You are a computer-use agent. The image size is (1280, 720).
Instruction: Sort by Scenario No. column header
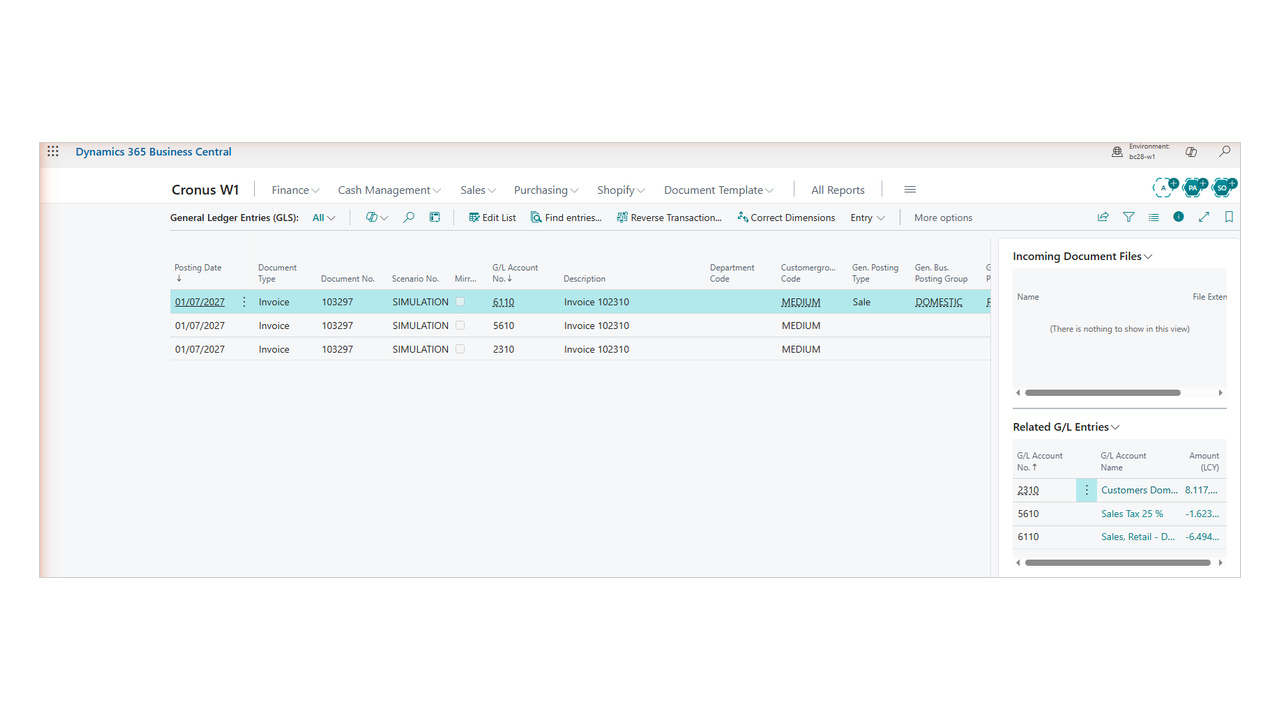(415, 279)
